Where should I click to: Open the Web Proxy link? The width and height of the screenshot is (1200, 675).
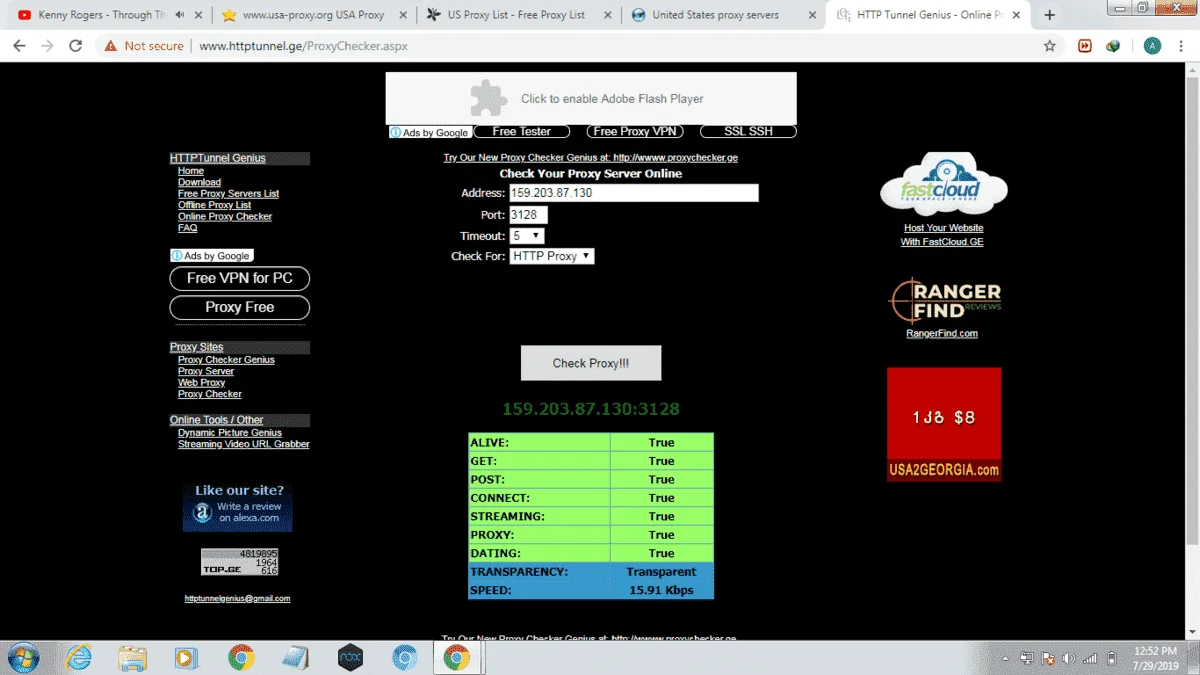[202, 383]
